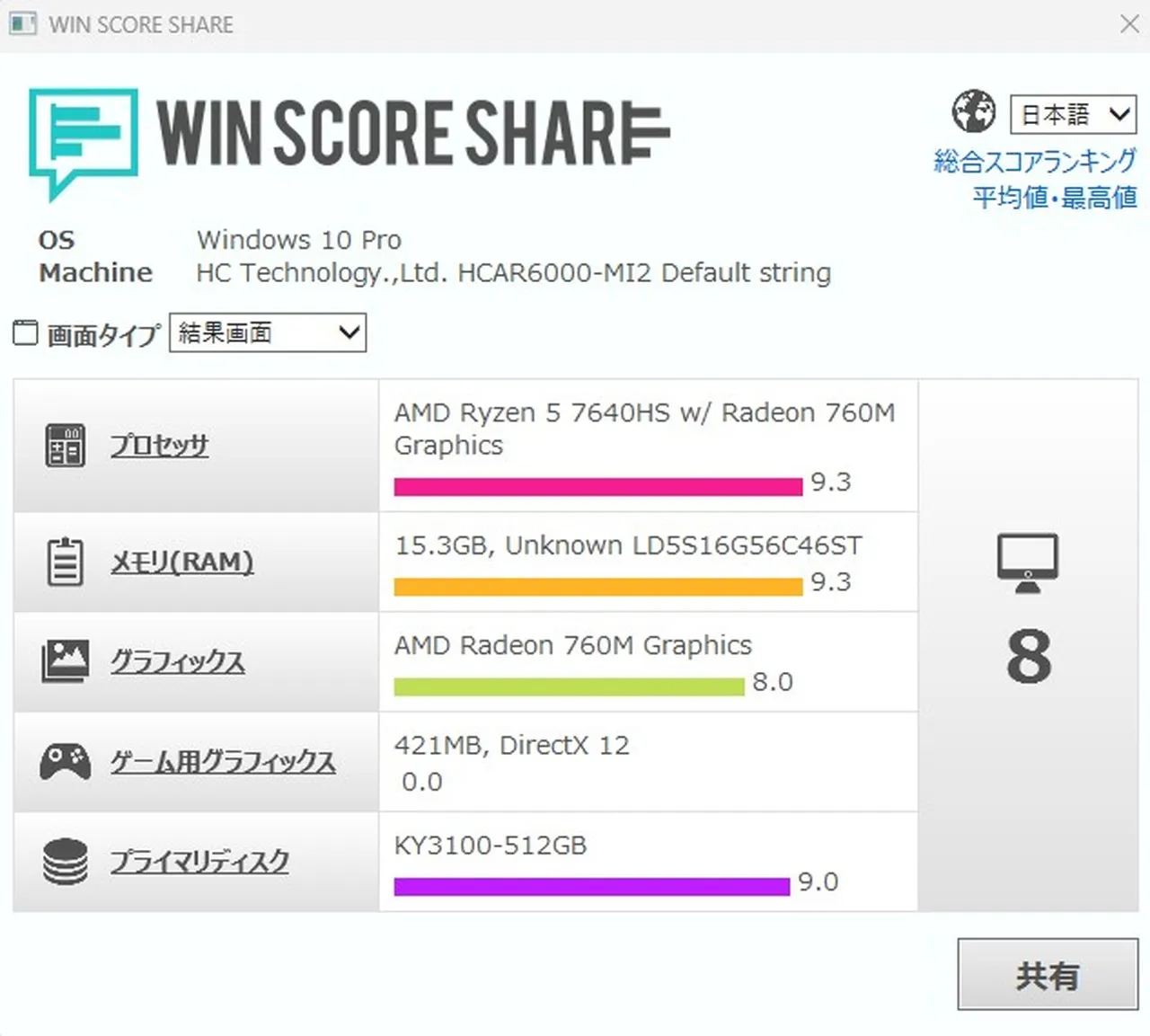Click the 画面タイプ window icon
This screenshot has width=1150, height=1036.
[x=25, y=332]
